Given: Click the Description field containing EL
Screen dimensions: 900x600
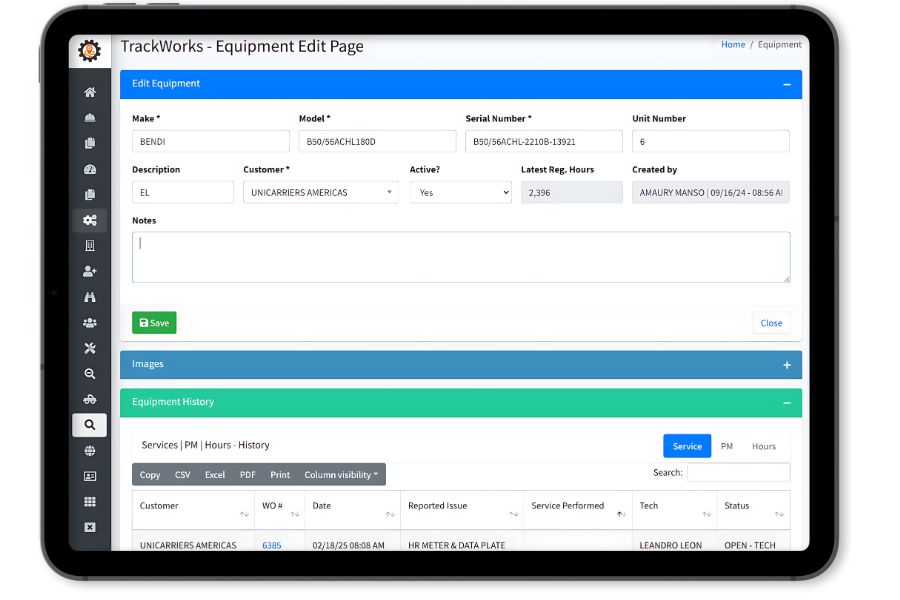Looking at the screenshot, I should point(183,192).
